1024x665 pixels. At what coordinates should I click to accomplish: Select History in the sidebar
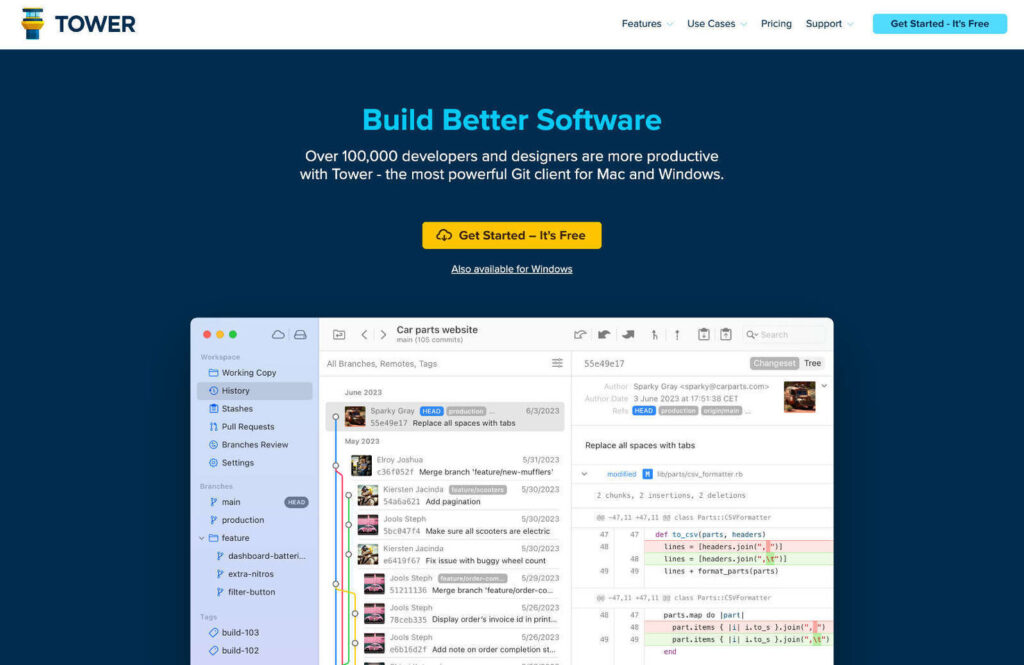(255, 391)
